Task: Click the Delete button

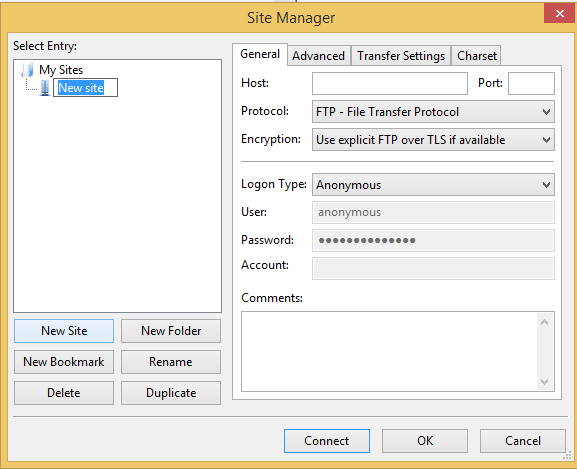Action: click(x=64, y=393)
